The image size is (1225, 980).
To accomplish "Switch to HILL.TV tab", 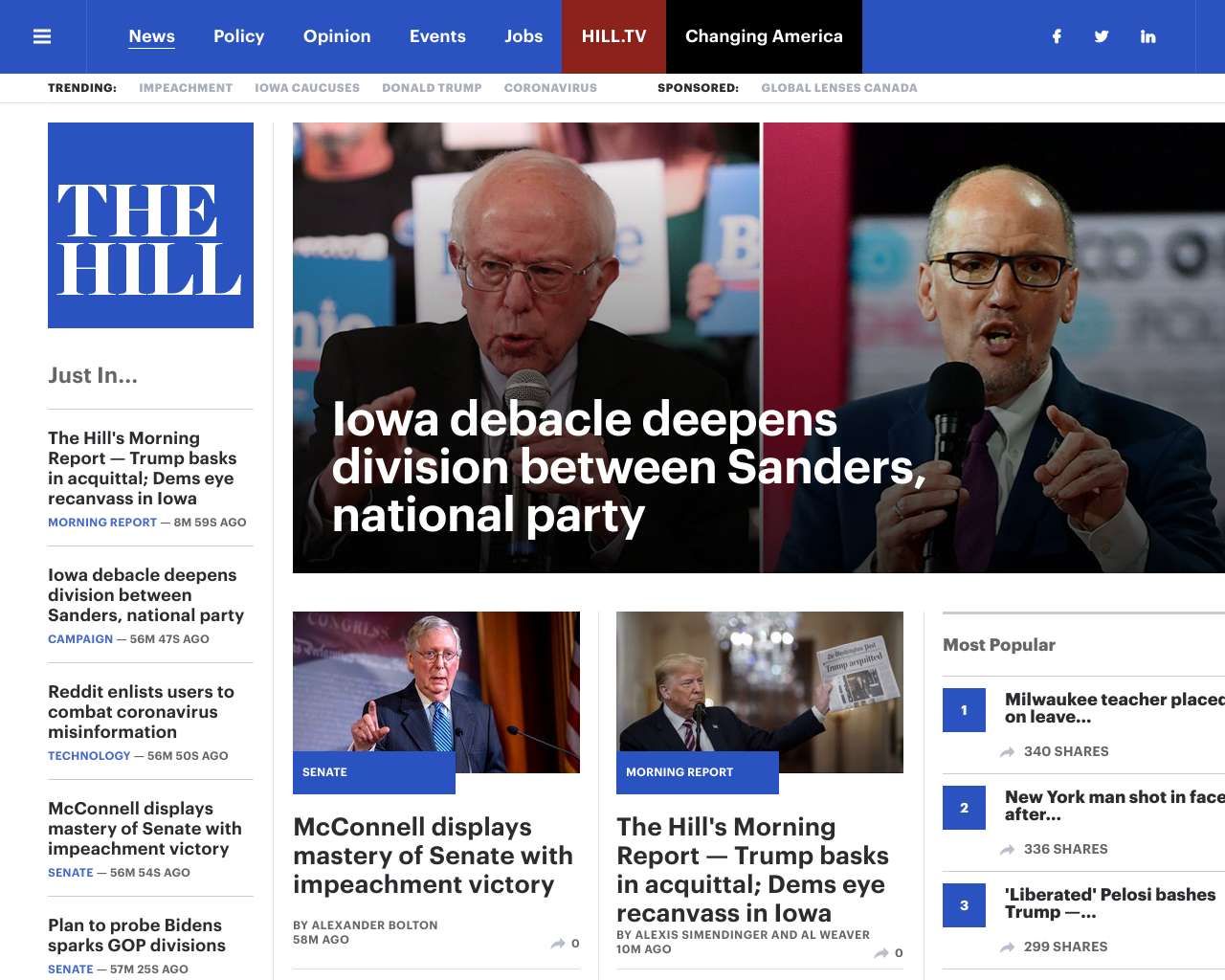I will pyautogui.click(x=613, y=36).
